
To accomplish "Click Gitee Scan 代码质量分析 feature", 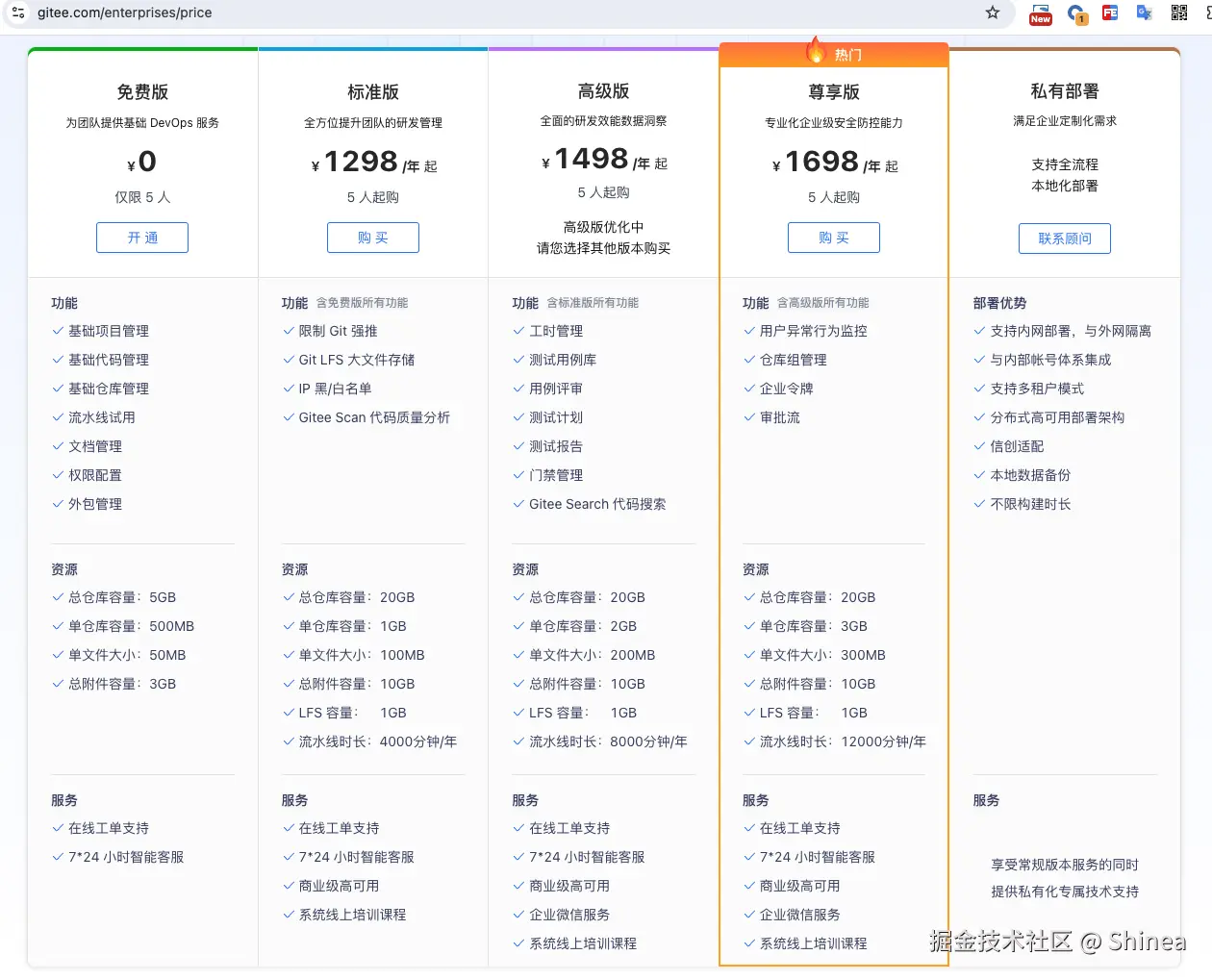I will coord(374,417).
